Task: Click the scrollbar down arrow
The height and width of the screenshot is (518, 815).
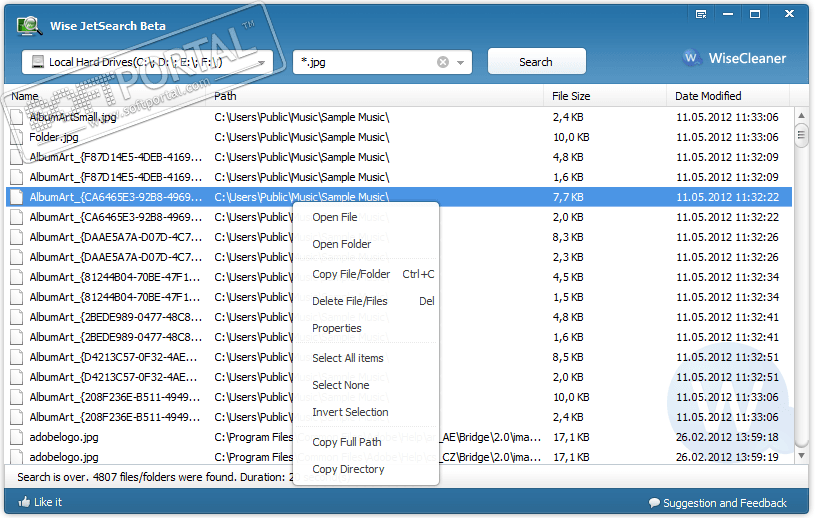Action: pyautogui.click(x=801, y=456)
